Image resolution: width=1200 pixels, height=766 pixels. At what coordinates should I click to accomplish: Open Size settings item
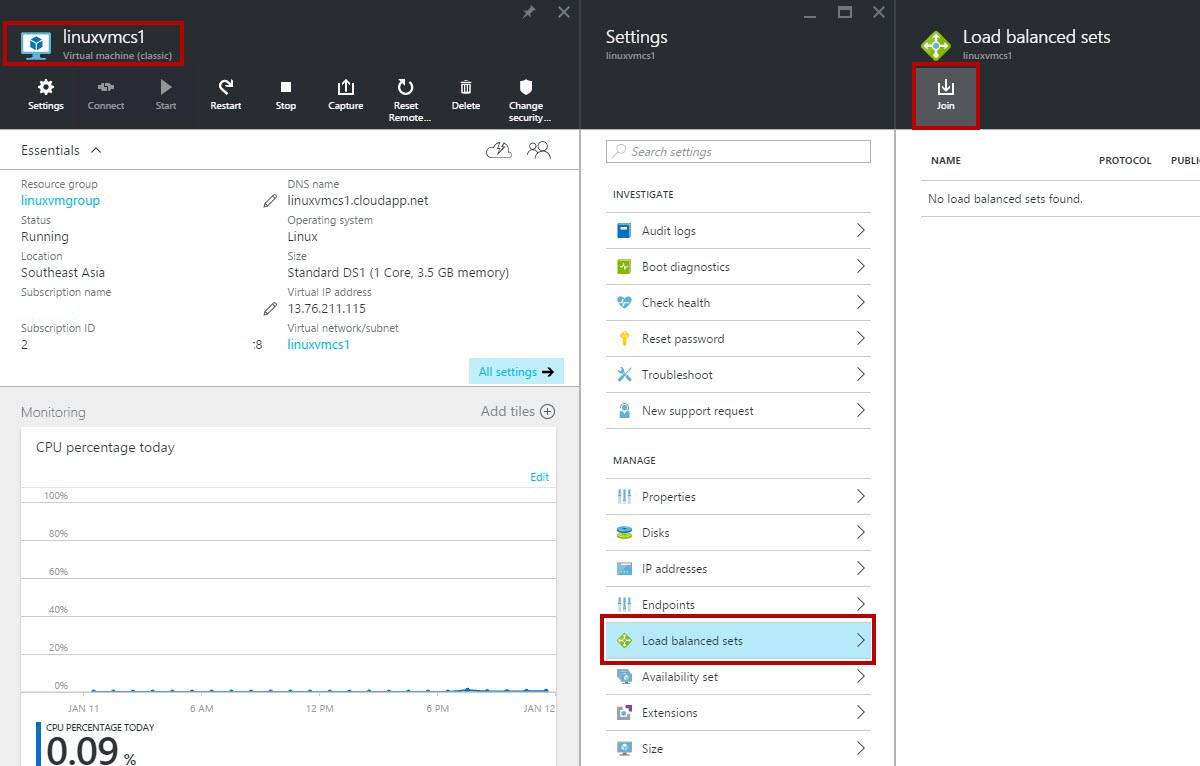pyautogui.click(x=738, y=748)
